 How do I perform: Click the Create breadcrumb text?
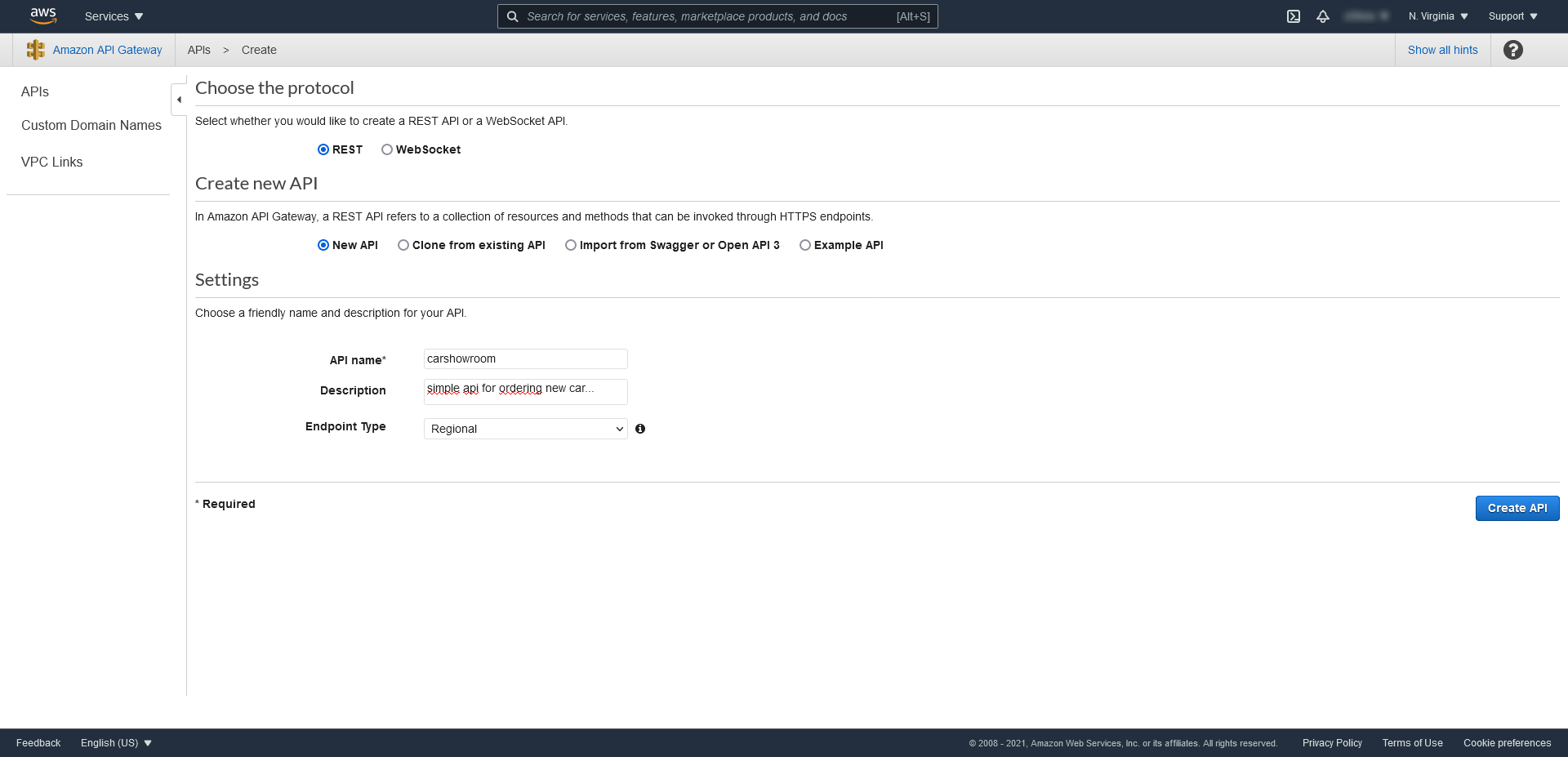click(x=259, y=50)
